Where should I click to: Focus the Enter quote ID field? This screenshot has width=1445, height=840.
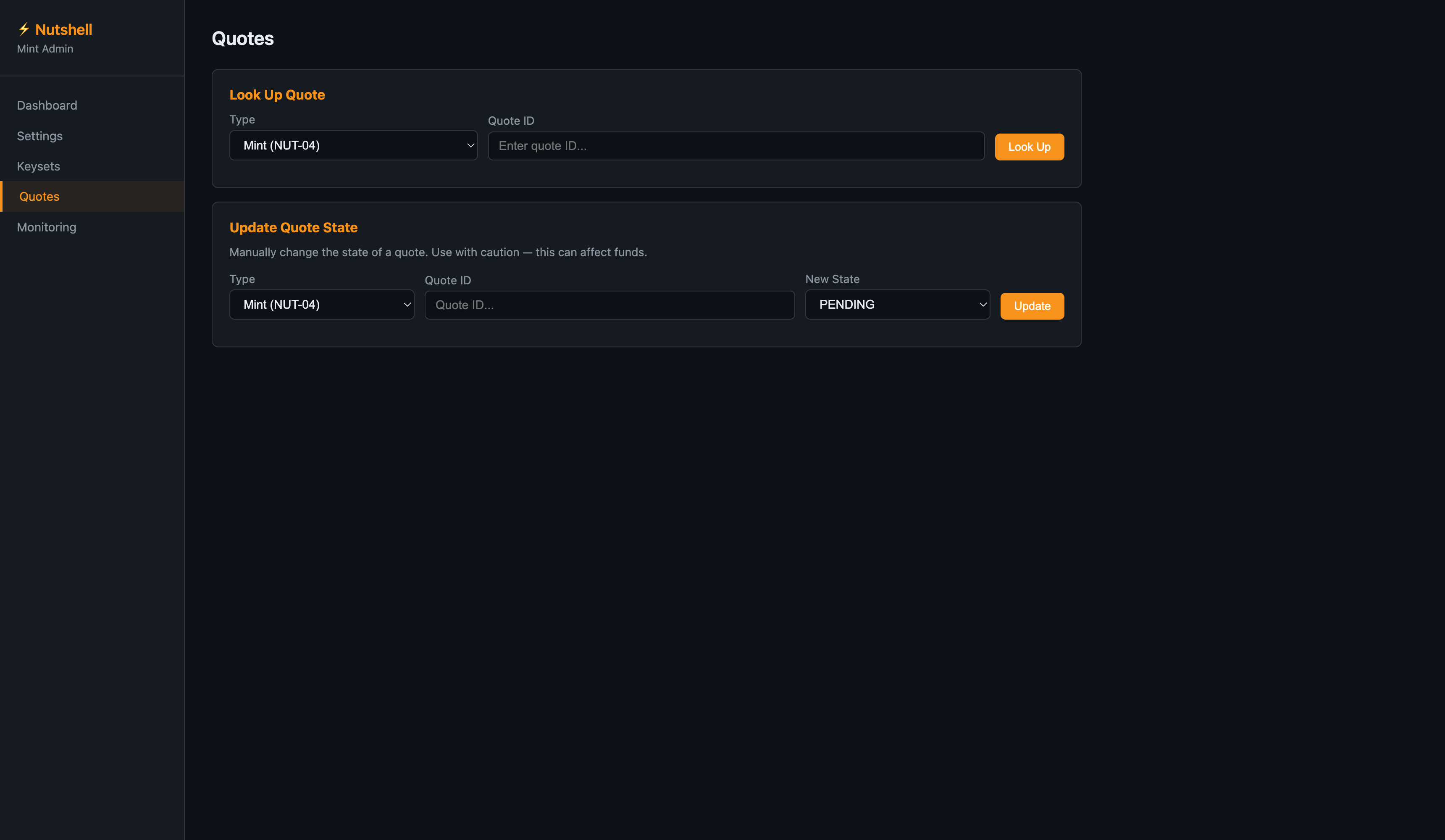click(x=736, y=146)
